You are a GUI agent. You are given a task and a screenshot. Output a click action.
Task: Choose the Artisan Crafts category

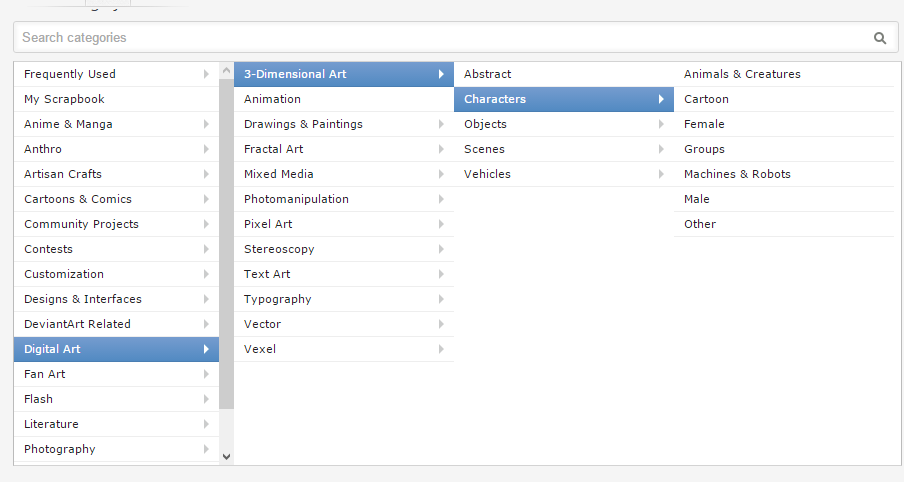[x=63, y=174]
